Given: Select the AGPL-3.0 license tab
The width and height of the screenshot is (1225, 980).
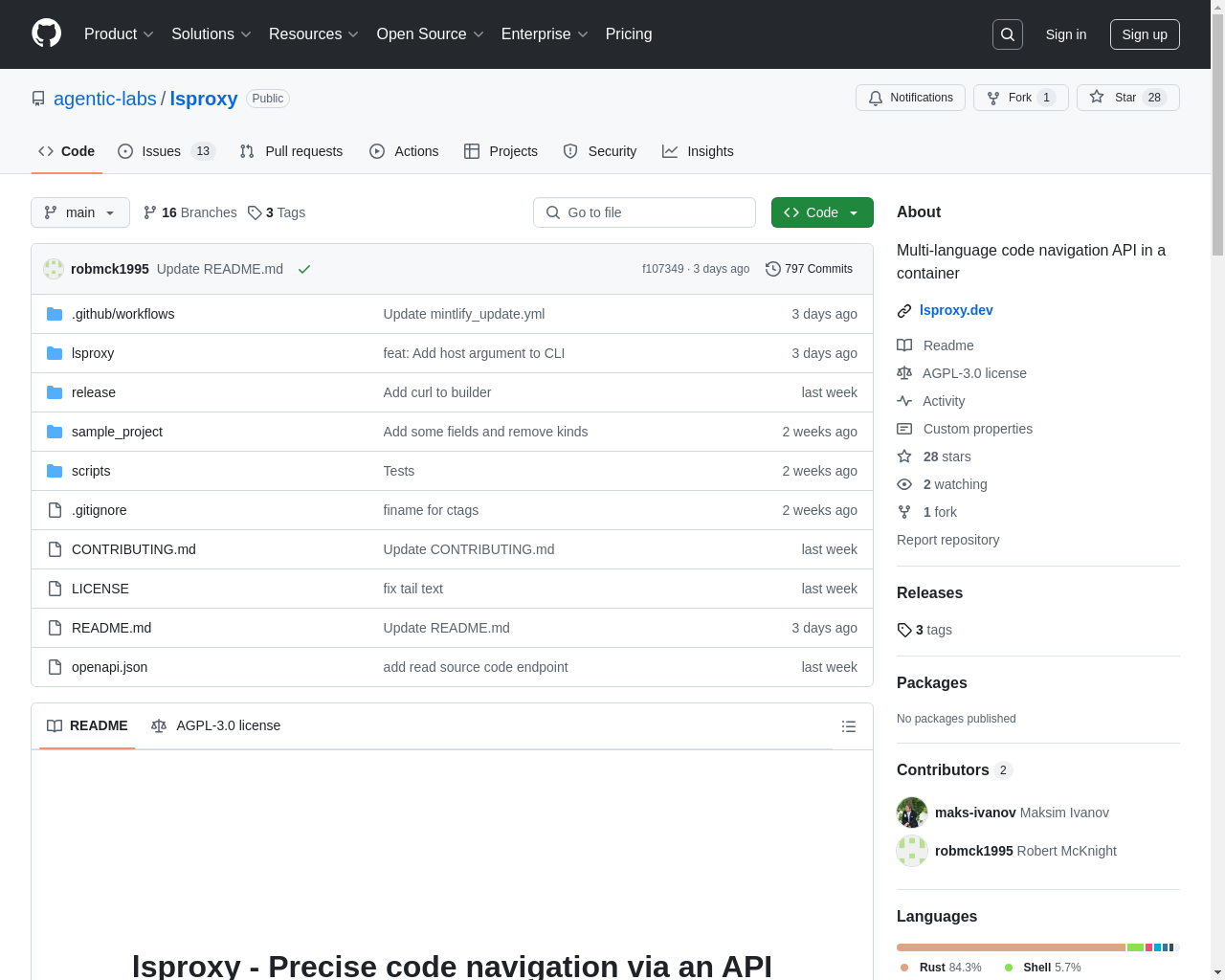Looking at the screenshot, I should [215, 725].
